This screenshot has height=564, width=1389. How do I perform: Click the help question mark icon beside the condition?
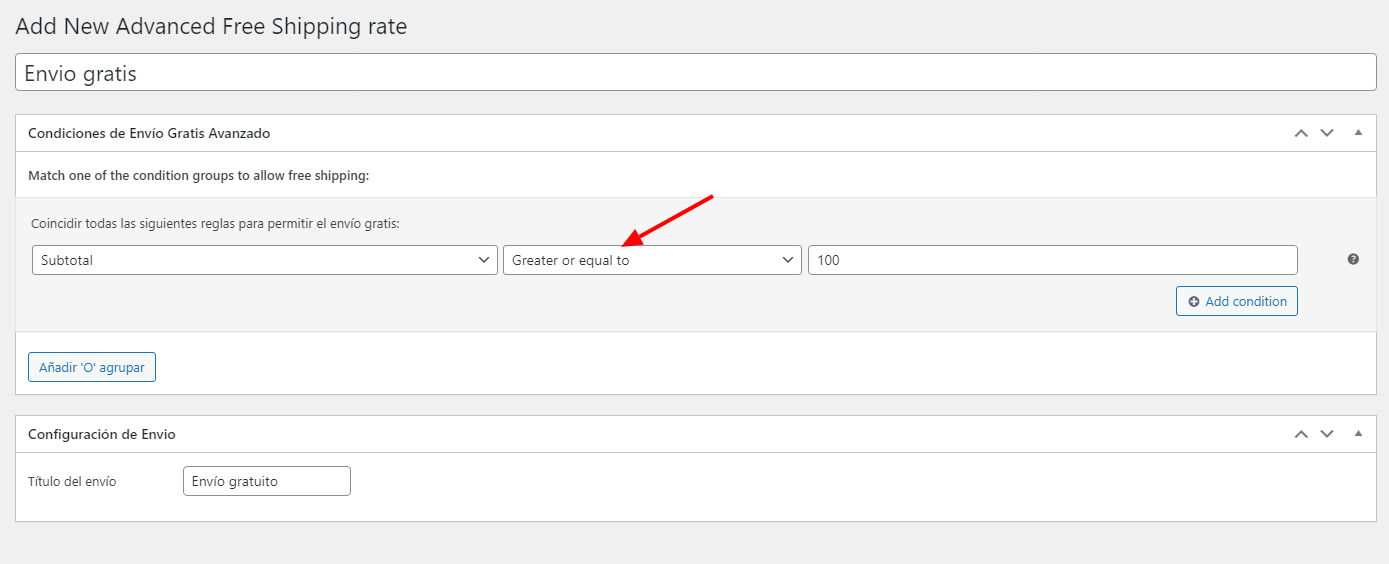tap(1353, 260)
